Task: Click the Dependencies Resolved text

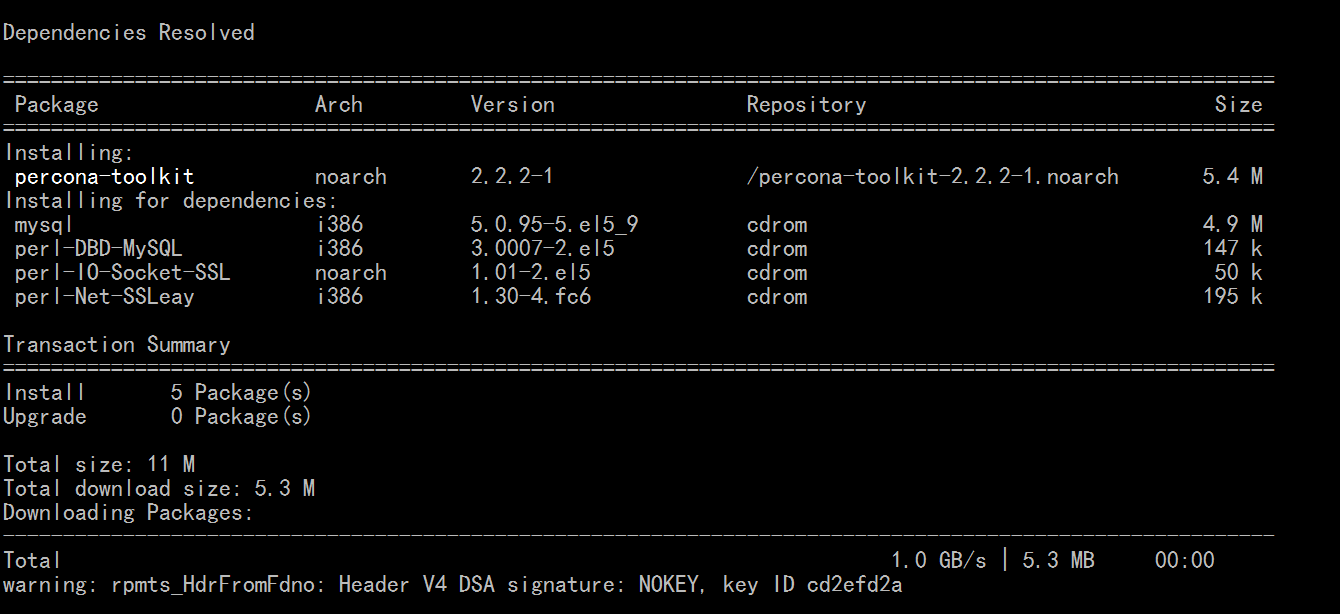Action: click(128, 33)
